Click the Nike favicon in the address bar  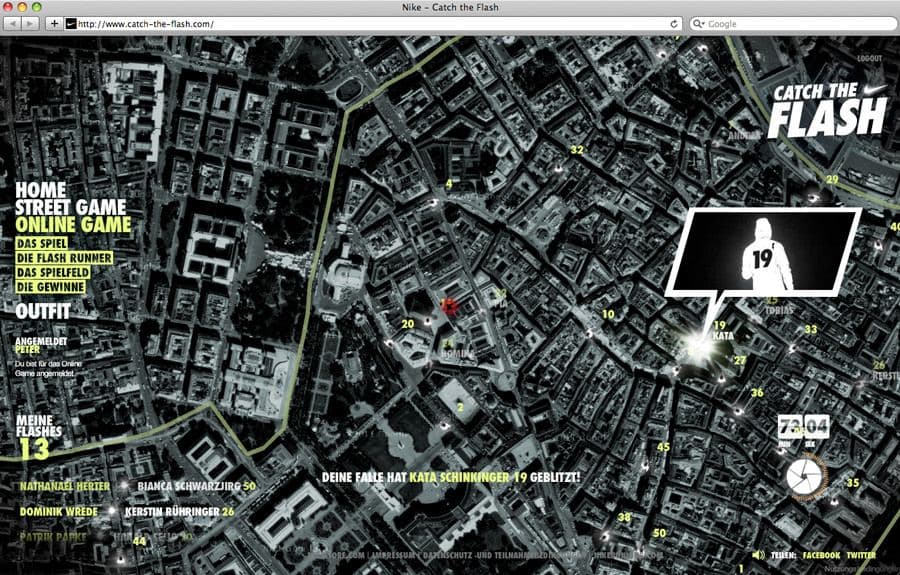pyautogui.click(x=71, y=24)
